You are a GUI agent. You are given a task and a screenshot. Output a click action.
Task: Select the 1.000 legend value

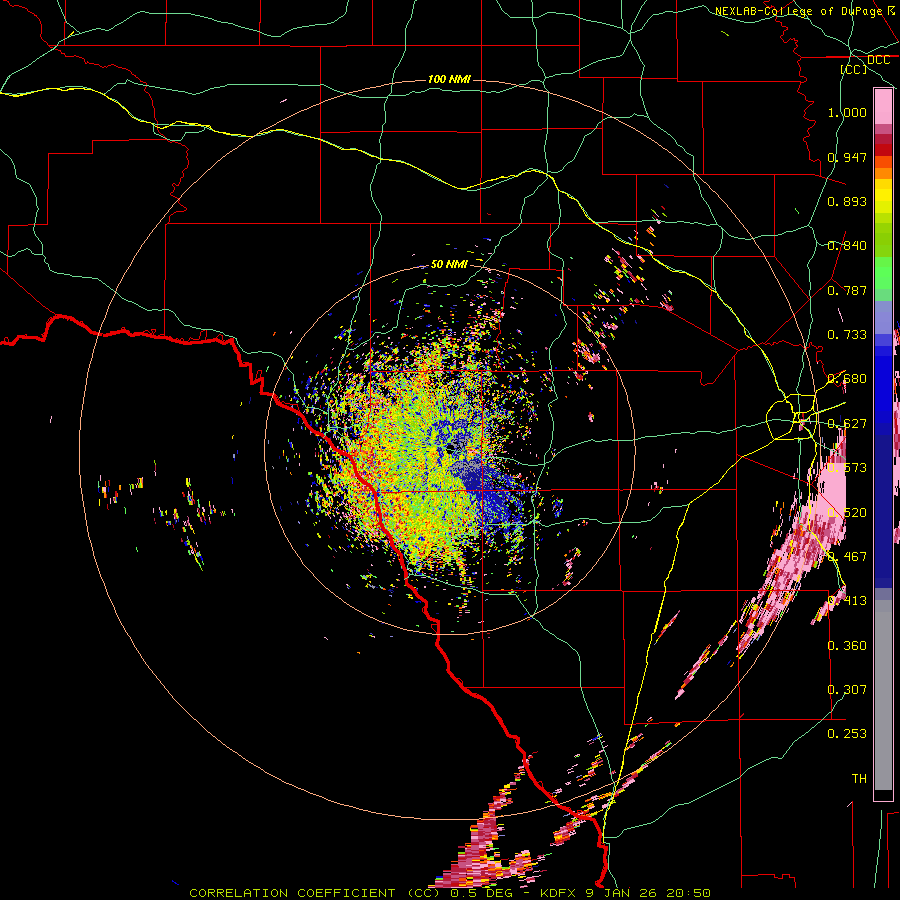pyautogui.click(x=847, y=112)
